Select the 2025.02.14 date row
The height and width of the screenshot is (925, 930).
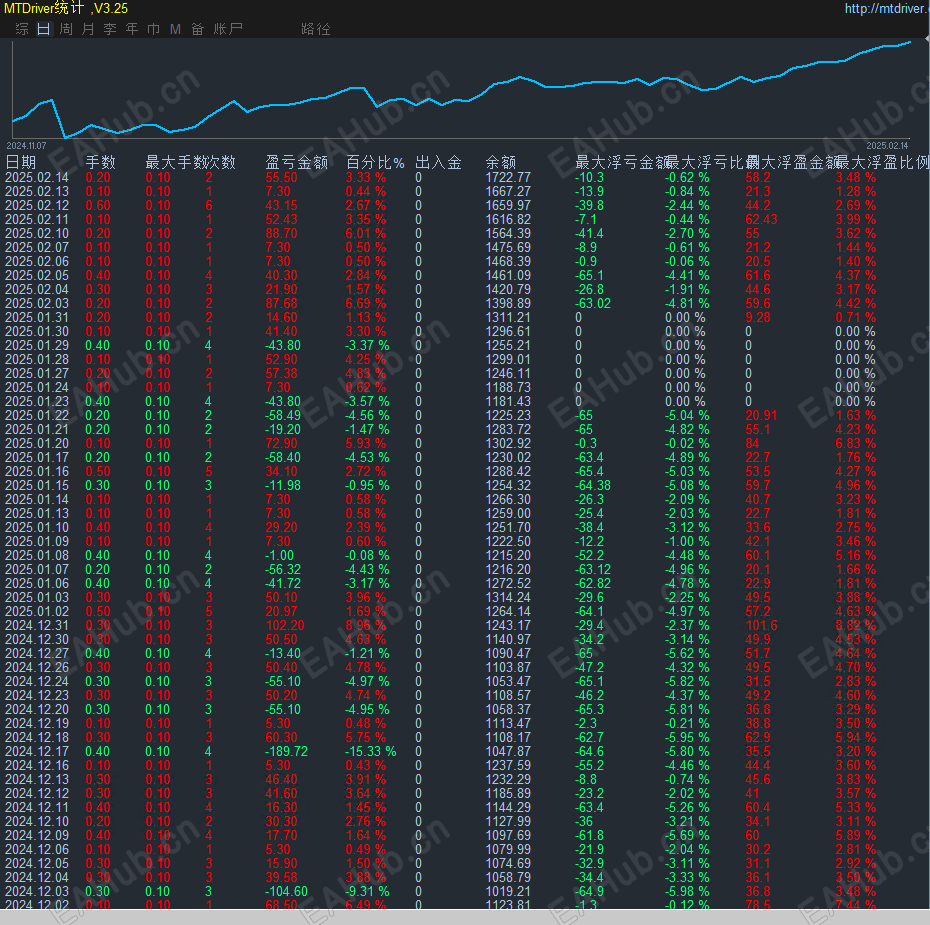click(x=37, y=177)
